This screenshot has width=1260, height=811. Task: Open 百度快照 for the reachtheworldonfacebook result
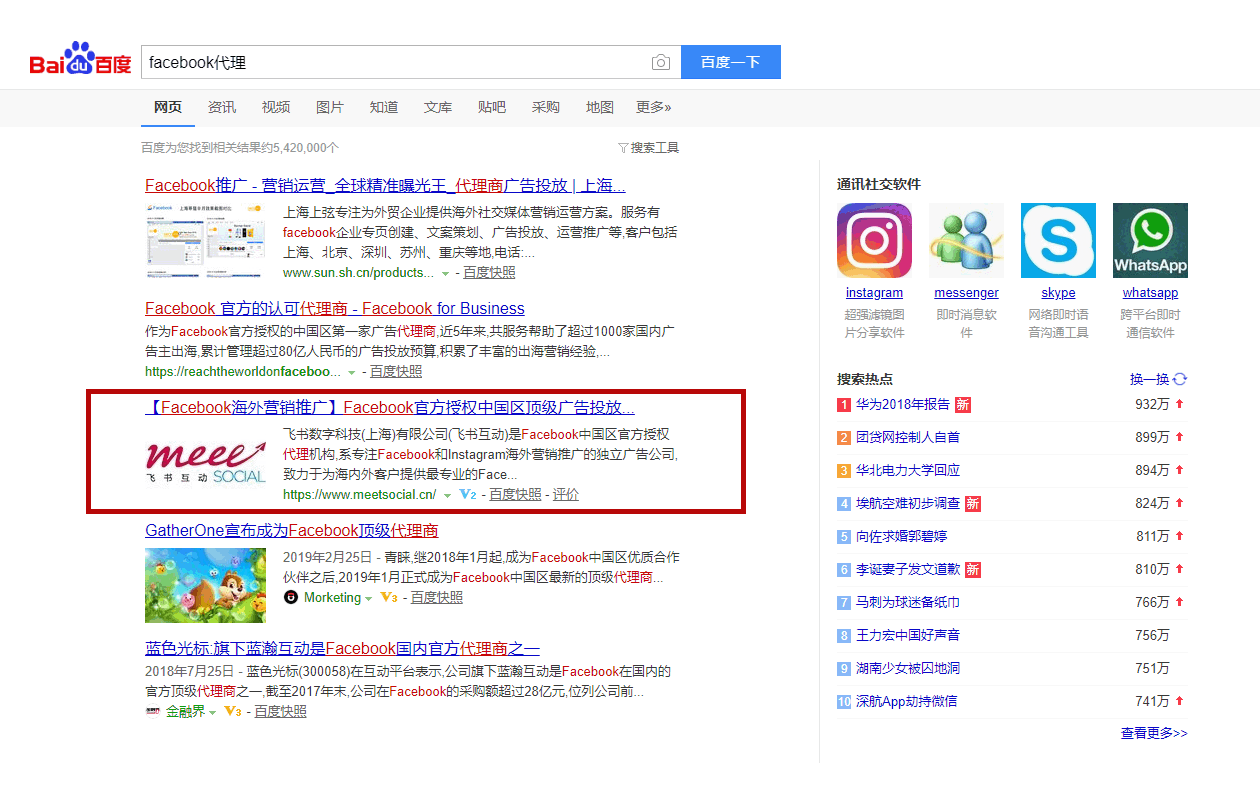pyautogui.click(x=396, y=372)
